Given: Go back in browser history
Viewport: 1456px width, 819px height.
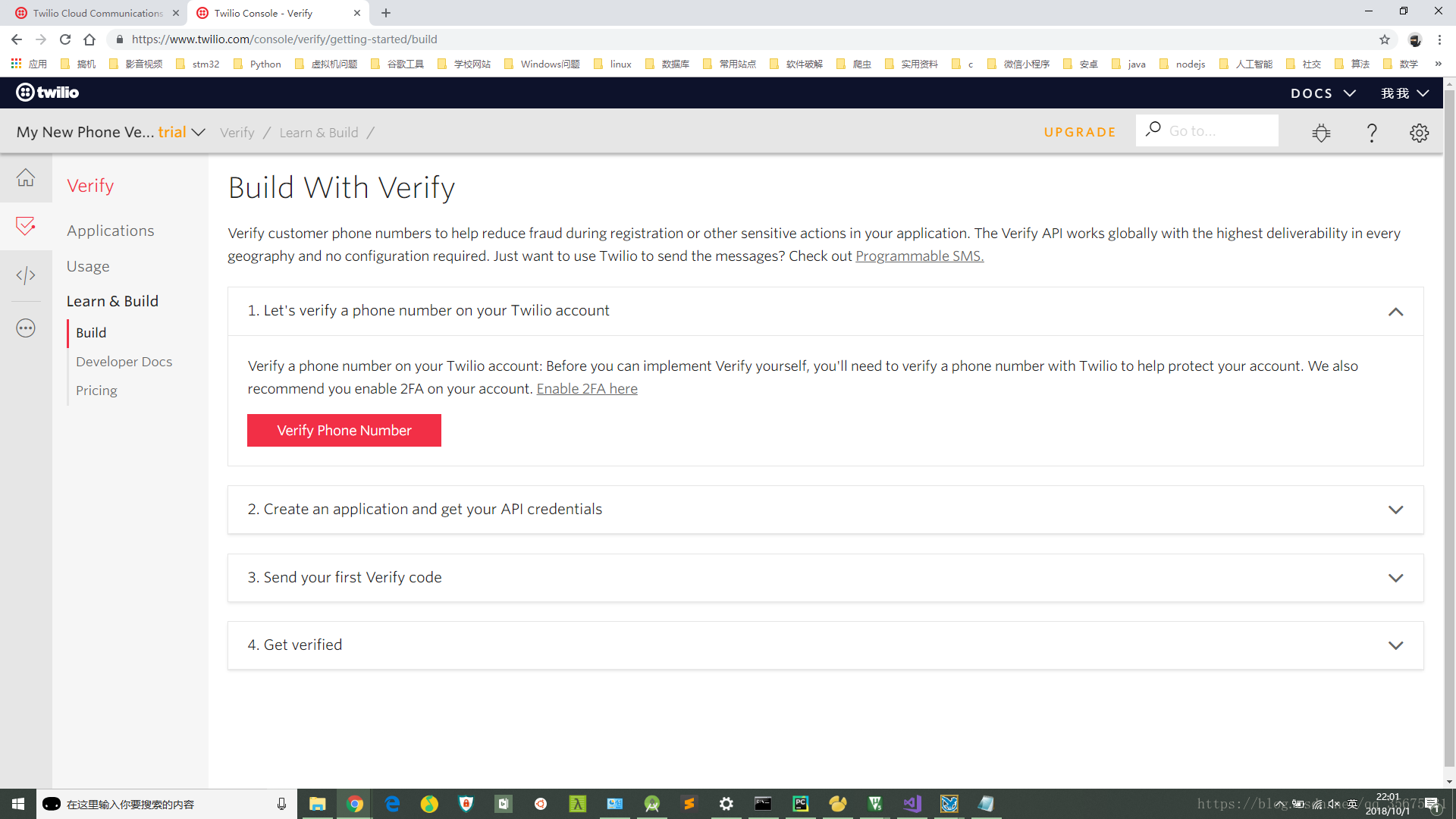Looking at the screenshot, I should tap(17, 39).
